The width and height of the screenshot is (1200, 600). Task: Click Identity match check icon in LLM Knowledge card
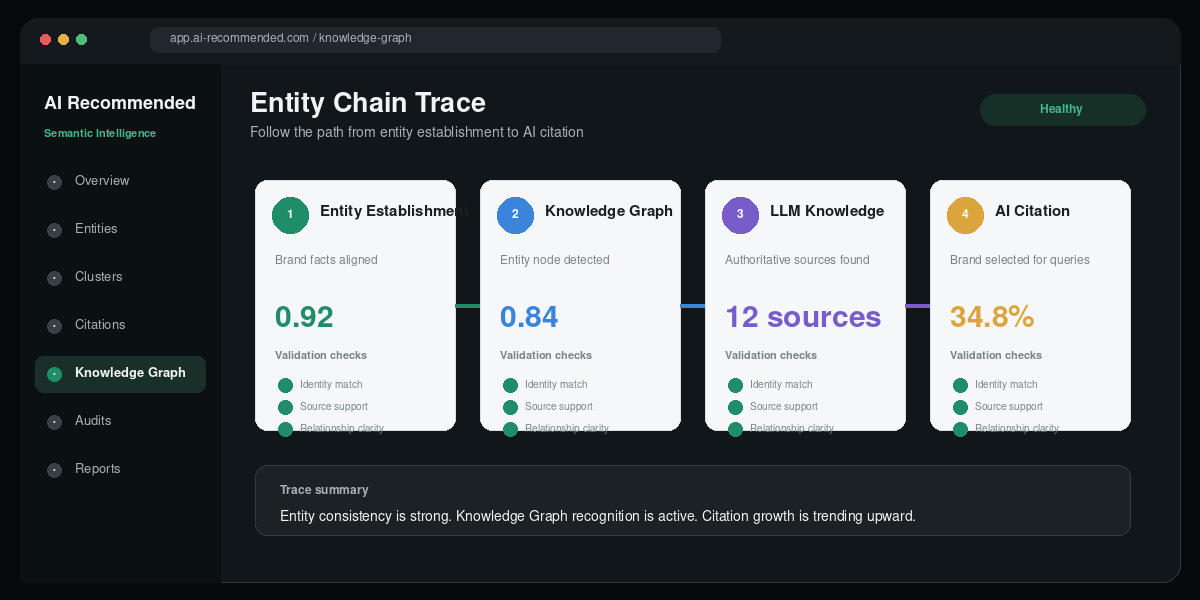[x=735, y=385]
